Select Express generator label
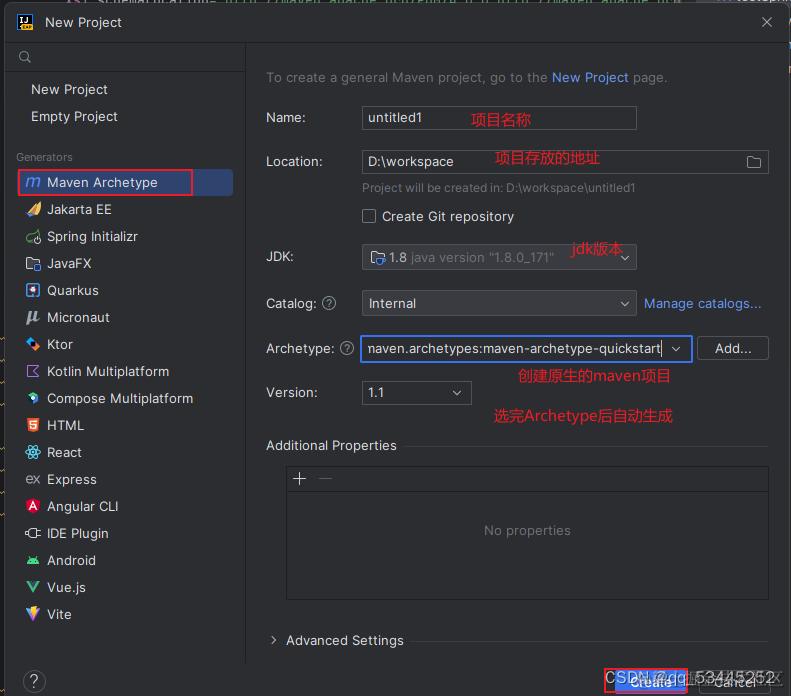This screenshot has width=791, height=696. click(x=72, y=479)
